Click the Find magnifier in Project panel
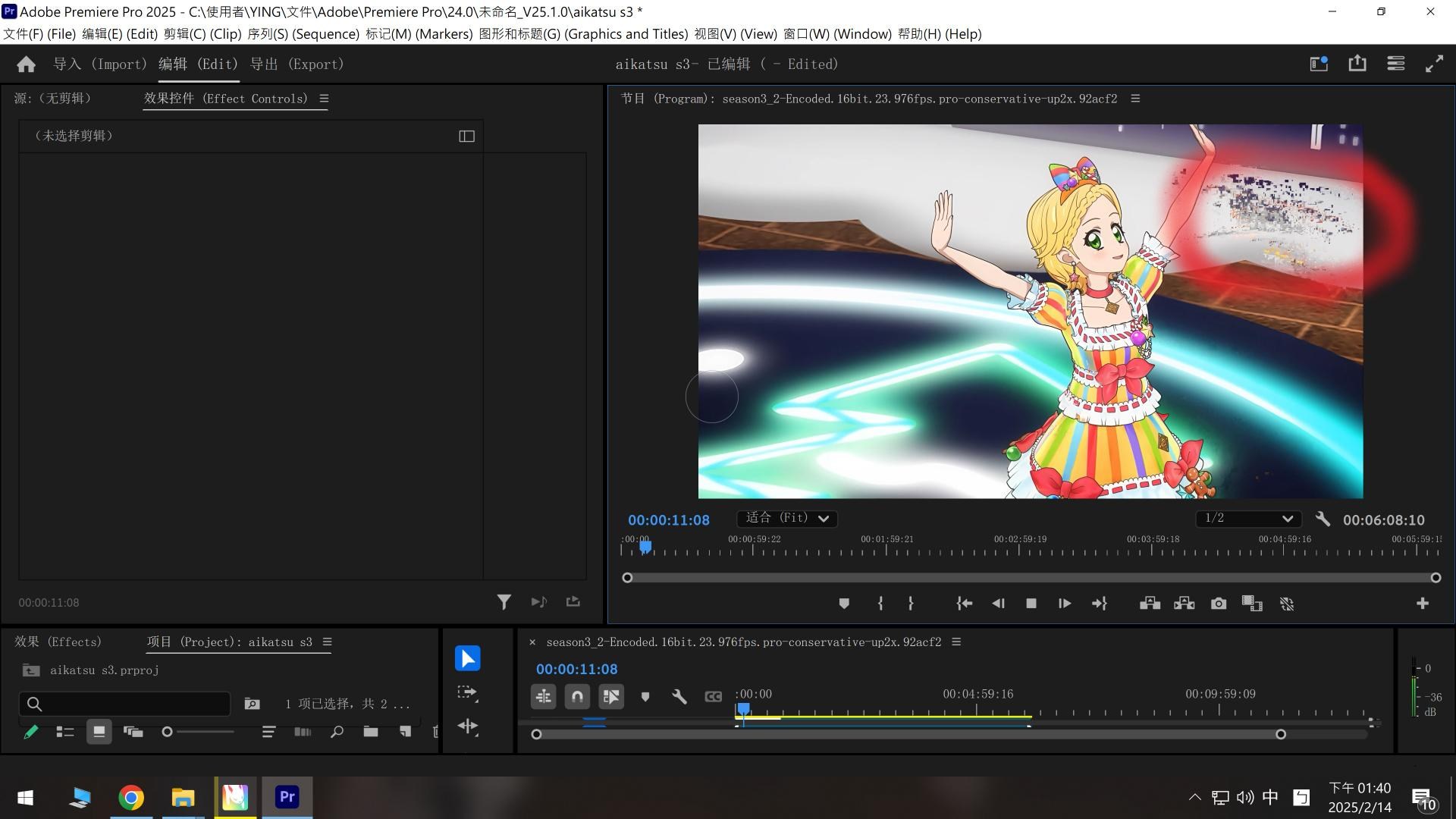Viewport: 1456px width, 819px height. (x=337, y=732)
